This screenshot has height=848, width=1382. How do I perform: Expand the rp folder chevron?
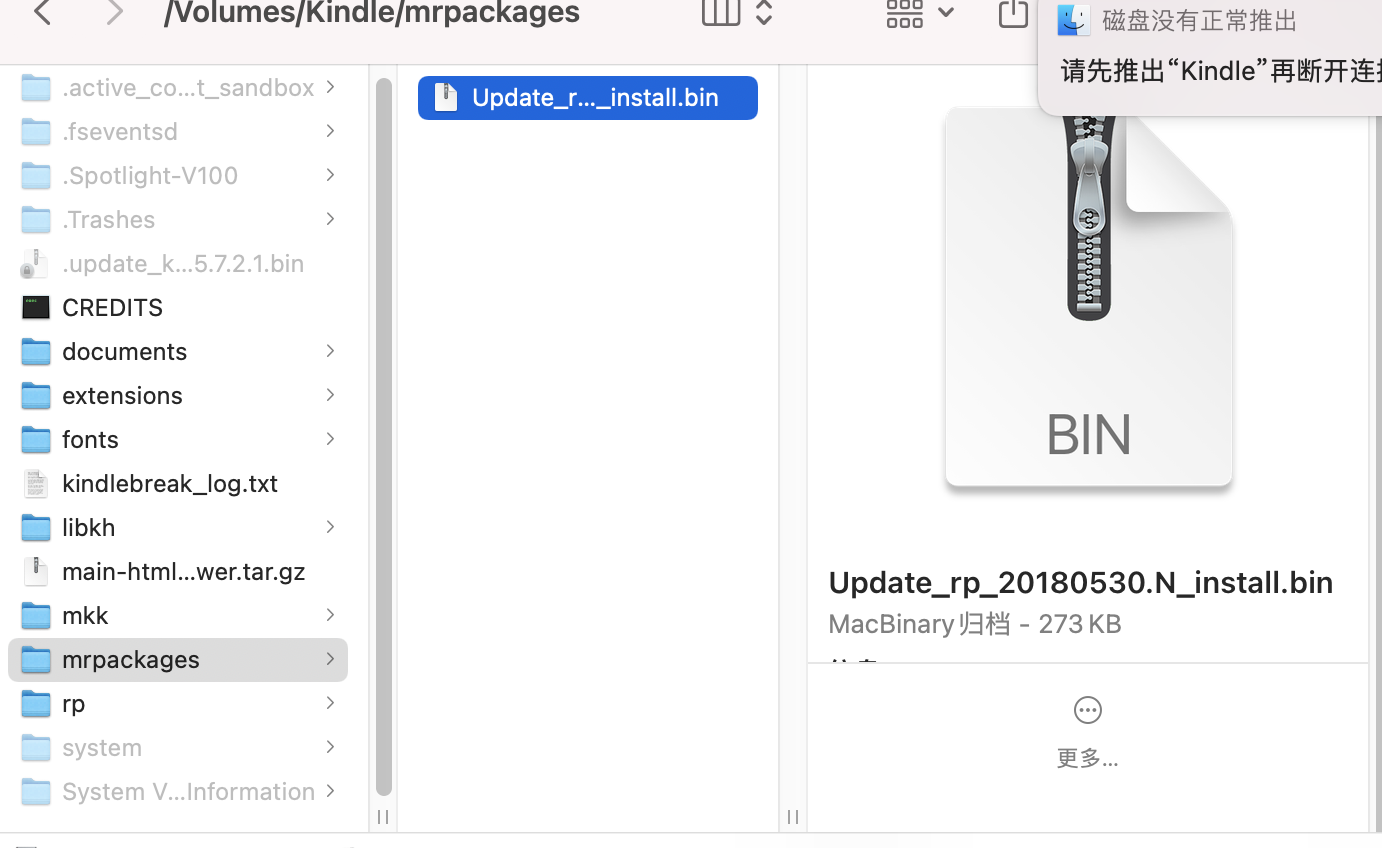(x=330, y=703)
